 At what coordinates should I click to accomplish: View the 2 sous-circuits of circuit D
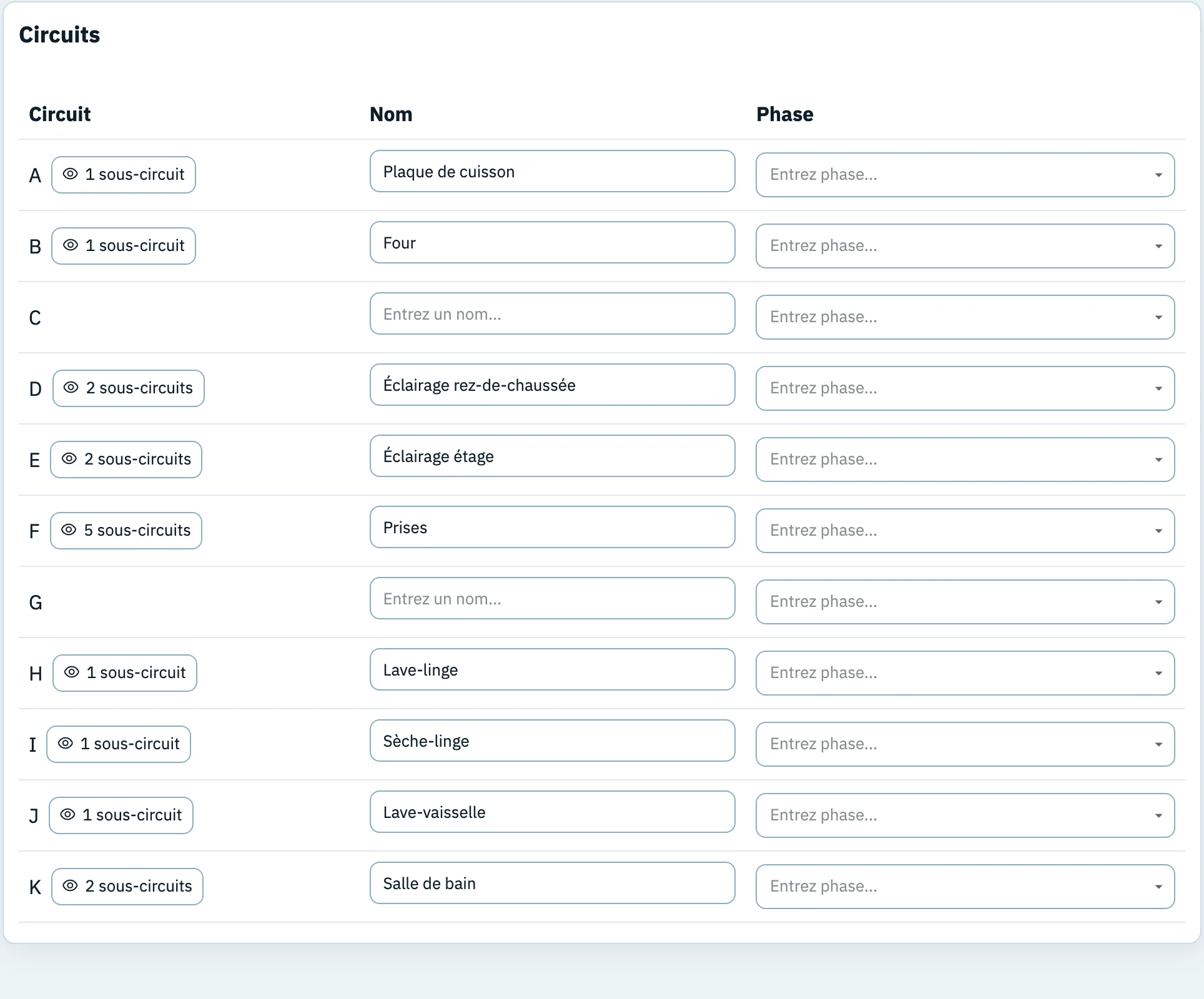[129, 388]
